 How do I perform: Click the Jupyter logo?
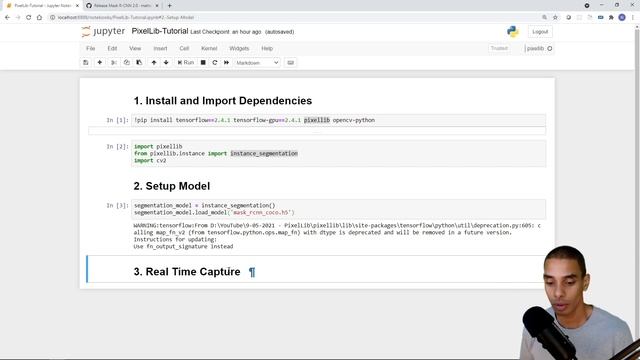pos(103,31)
